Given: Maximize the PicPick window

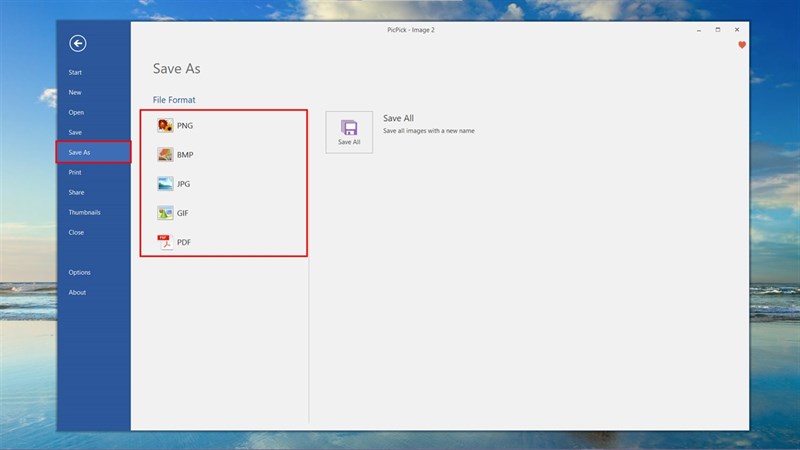Looking at the screenshot, I should 718,30.
